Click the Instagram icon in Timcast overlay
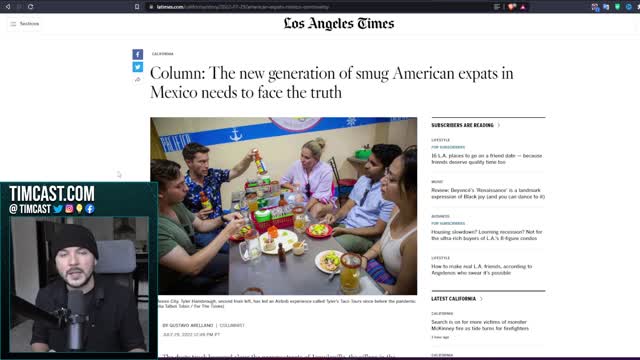Viewport: 640px width, 360px height. [69, 209]
